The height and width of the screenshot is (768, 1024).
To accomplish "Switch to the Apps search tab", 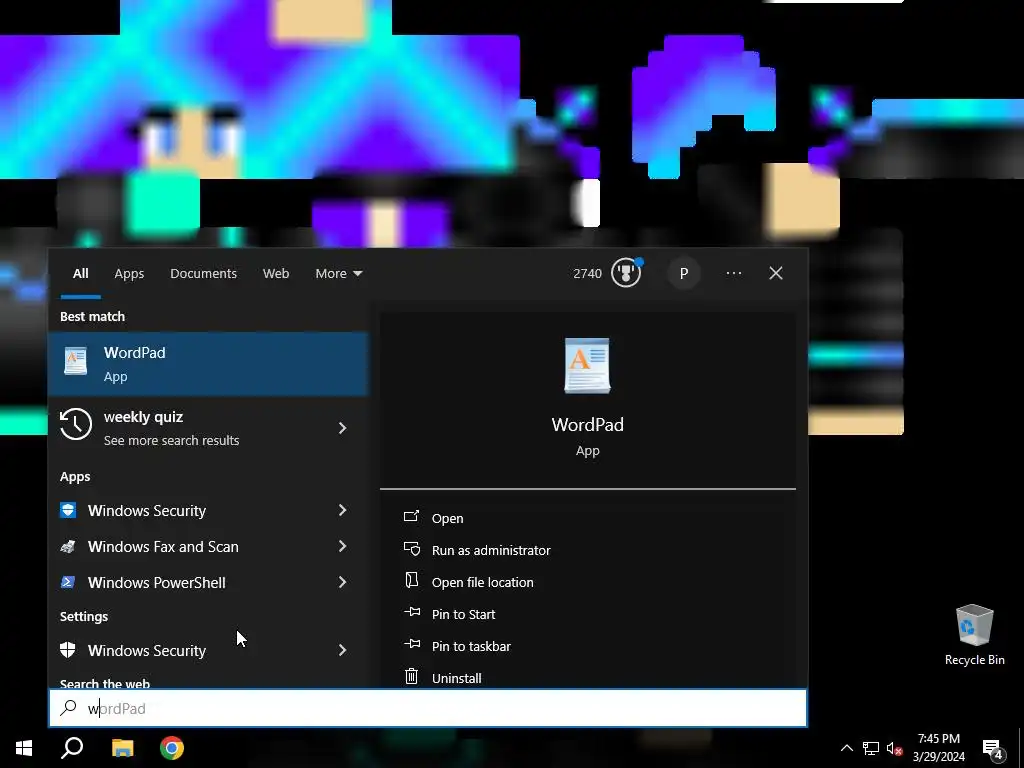I will 129,274.
